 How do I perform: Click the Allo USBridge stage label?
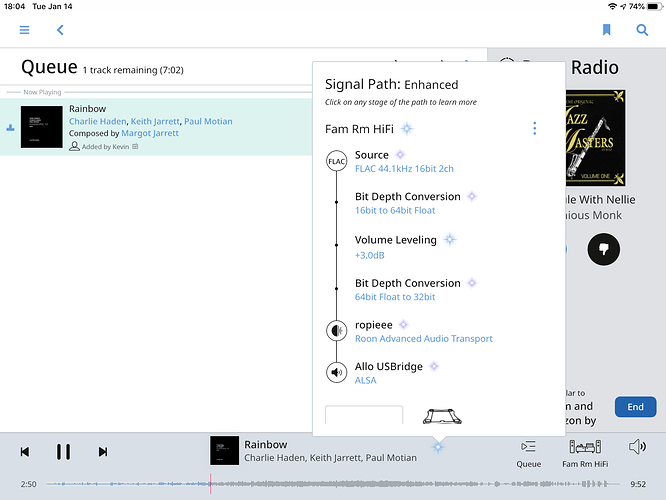(389, 366)
